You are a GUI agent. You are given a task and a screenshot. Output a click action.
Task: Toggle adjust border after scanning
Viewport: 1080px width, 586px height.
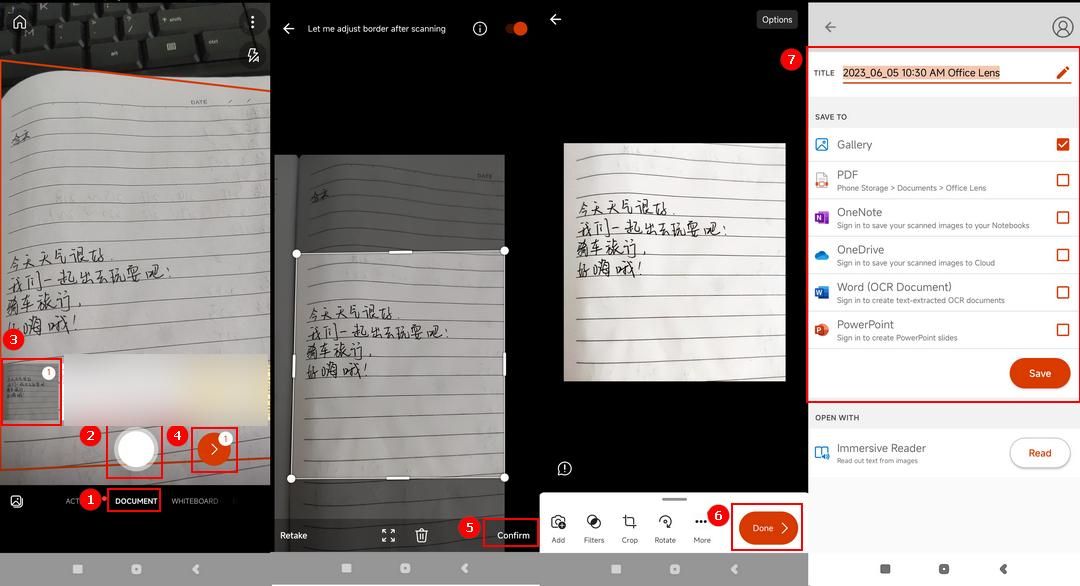(517, 29)
